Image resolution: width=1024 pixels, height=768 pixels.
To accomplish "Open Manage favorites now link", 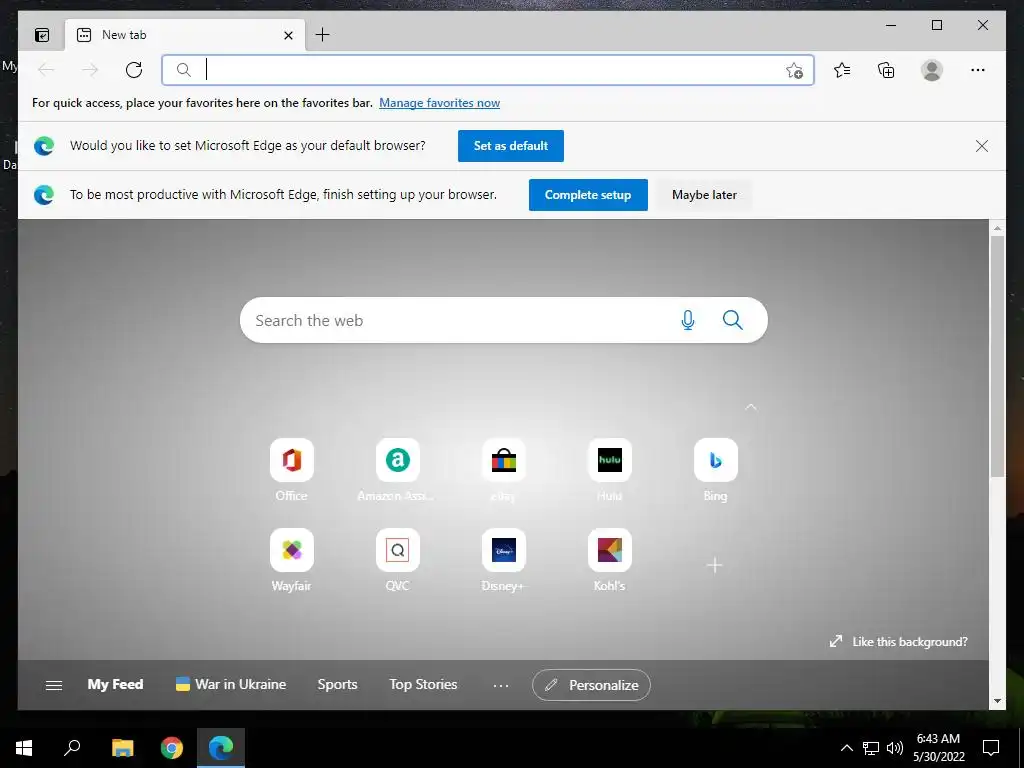I will click(440, 103).
